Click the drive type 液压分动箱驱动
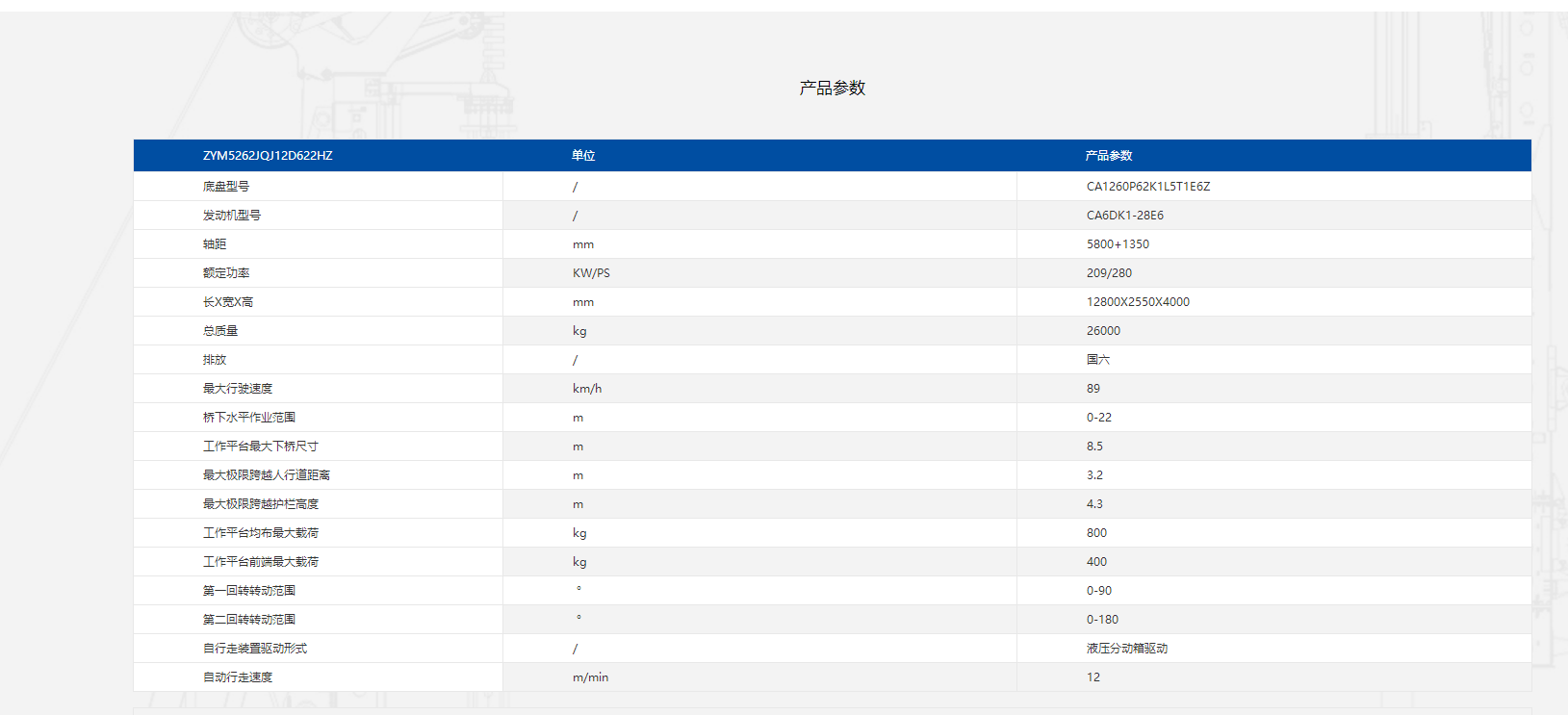Screen dimensions: 1568x715 [x=1127, y=649]
